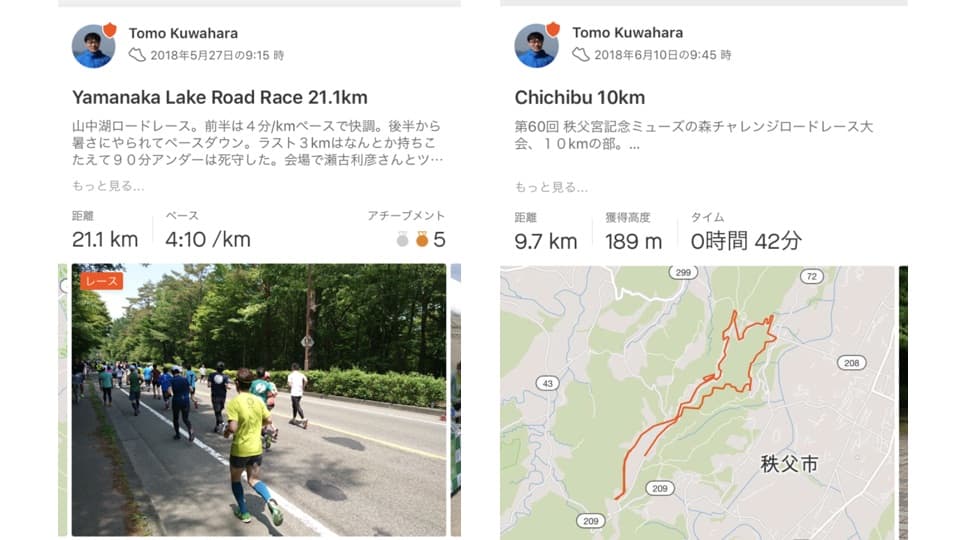This screenshot has height=540, width=960.
Task: Expand the Yamanaka description with もっと見る
Action: pos(108,186)
